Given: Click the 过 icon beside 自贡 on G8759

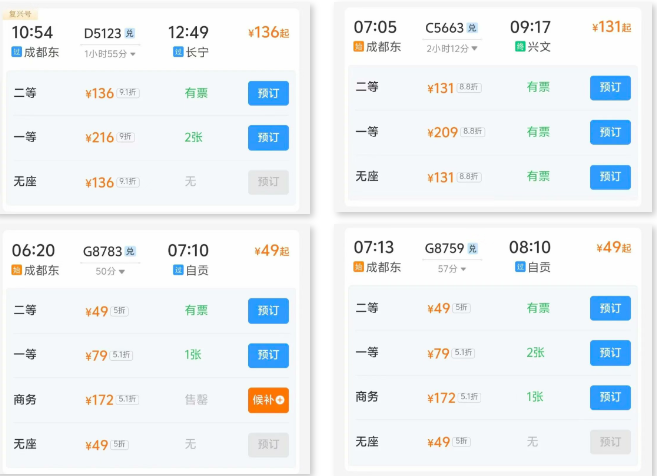Looking at the screenshot, I should 520,267.
